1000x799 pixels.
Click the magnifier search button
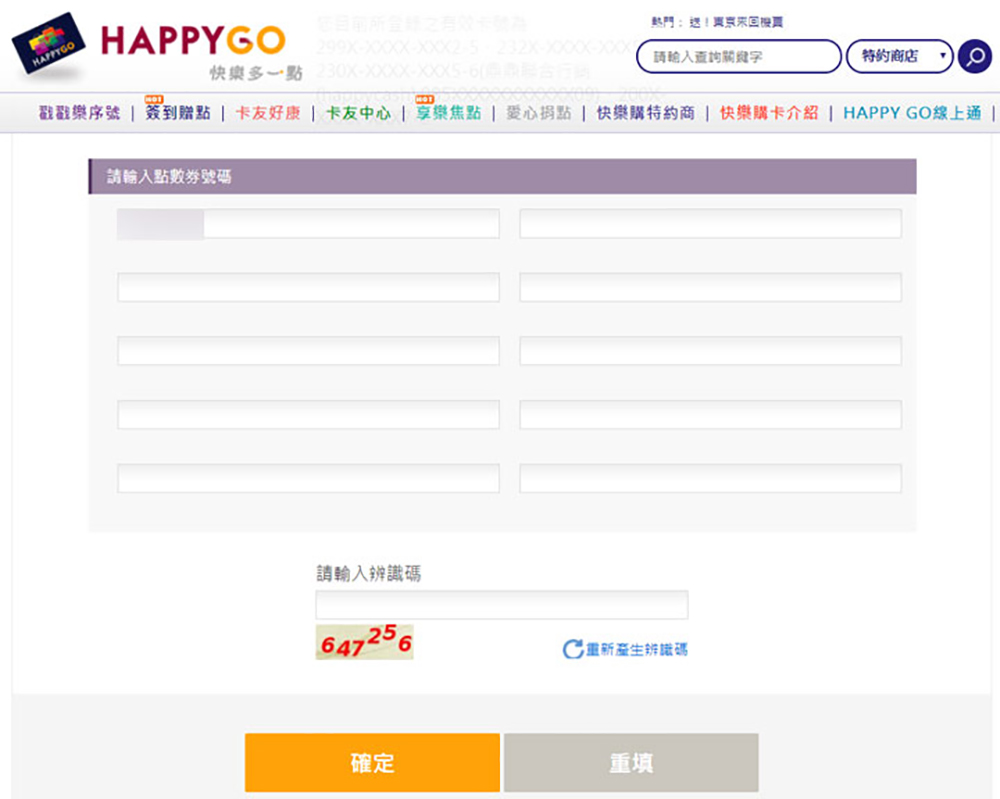[x=974, y=57]
